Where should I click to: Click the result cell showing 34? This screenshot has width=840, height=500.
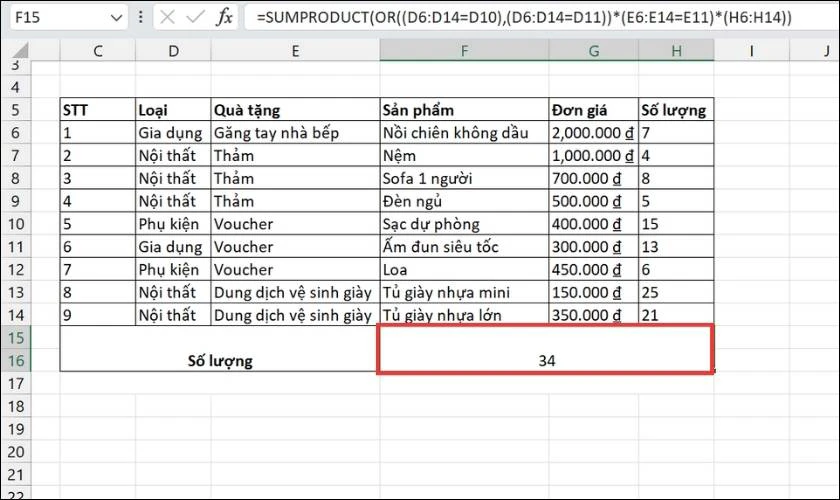[x=546, y=349]
